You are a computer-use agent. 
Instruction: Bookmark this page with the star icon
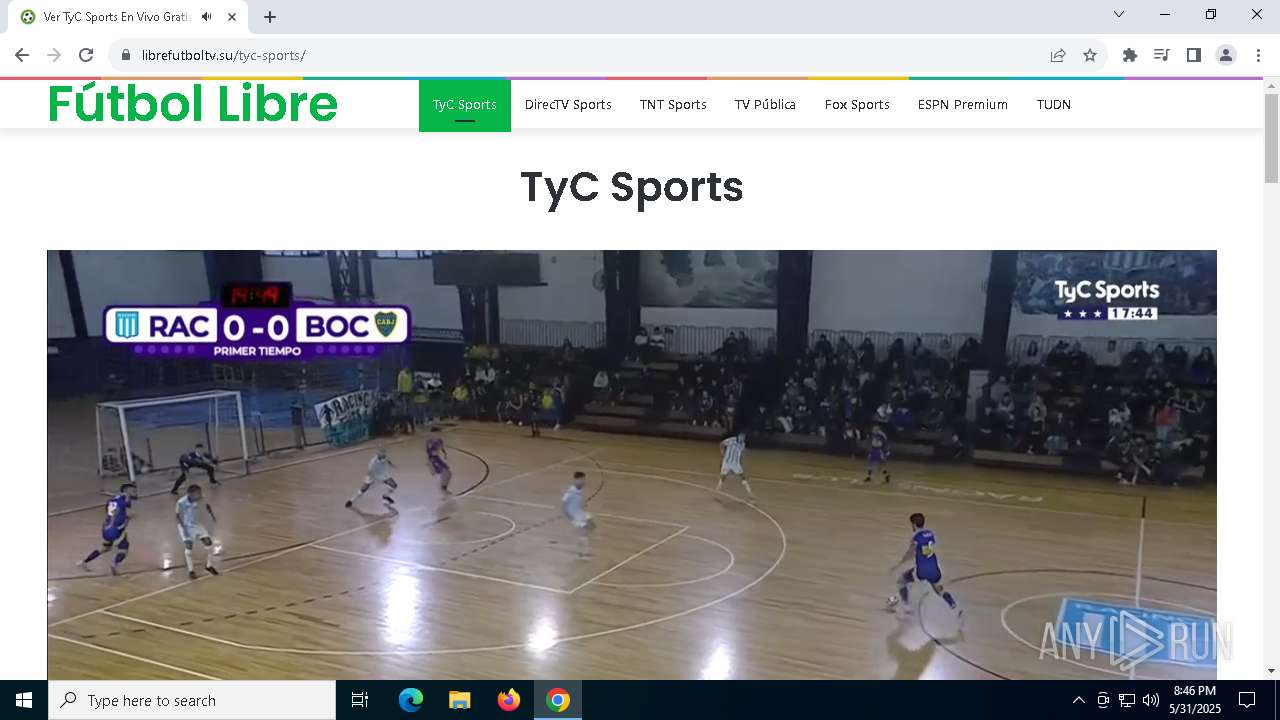pos(1090,55)
